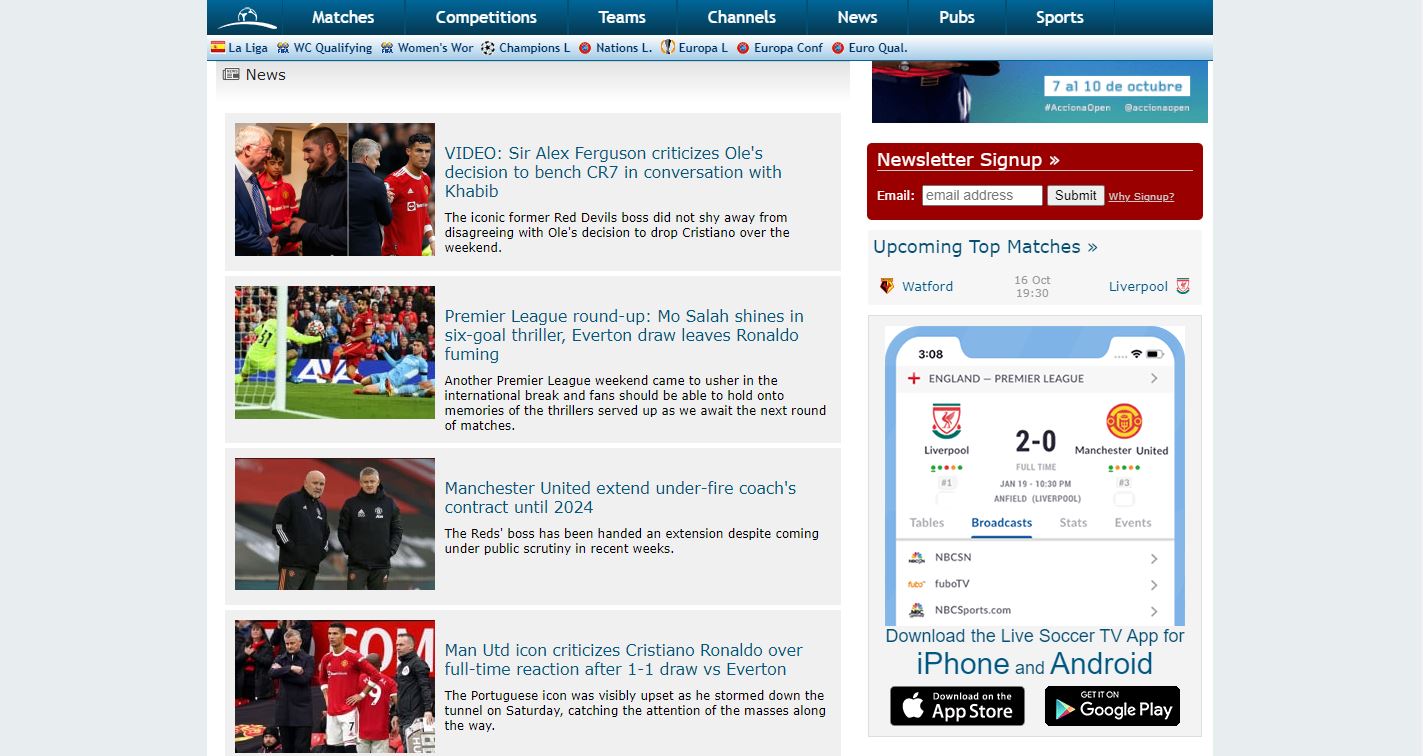Click the UEFA icon beside Nations L.

(585, 48)
